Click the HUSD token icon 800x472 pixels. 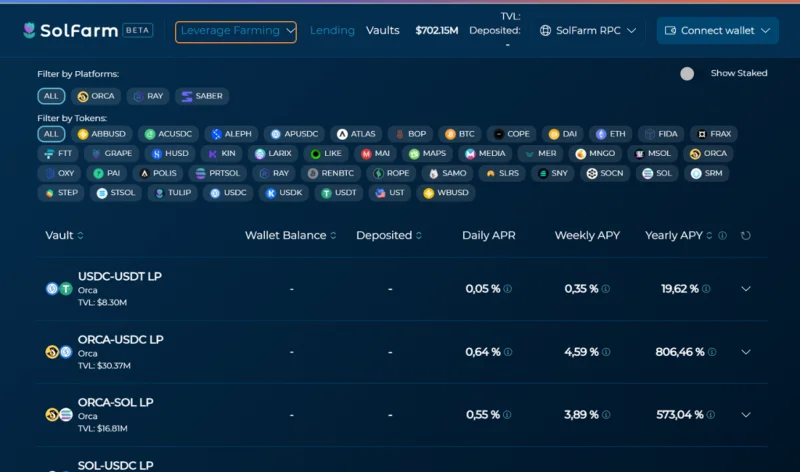tap(157, 154)
